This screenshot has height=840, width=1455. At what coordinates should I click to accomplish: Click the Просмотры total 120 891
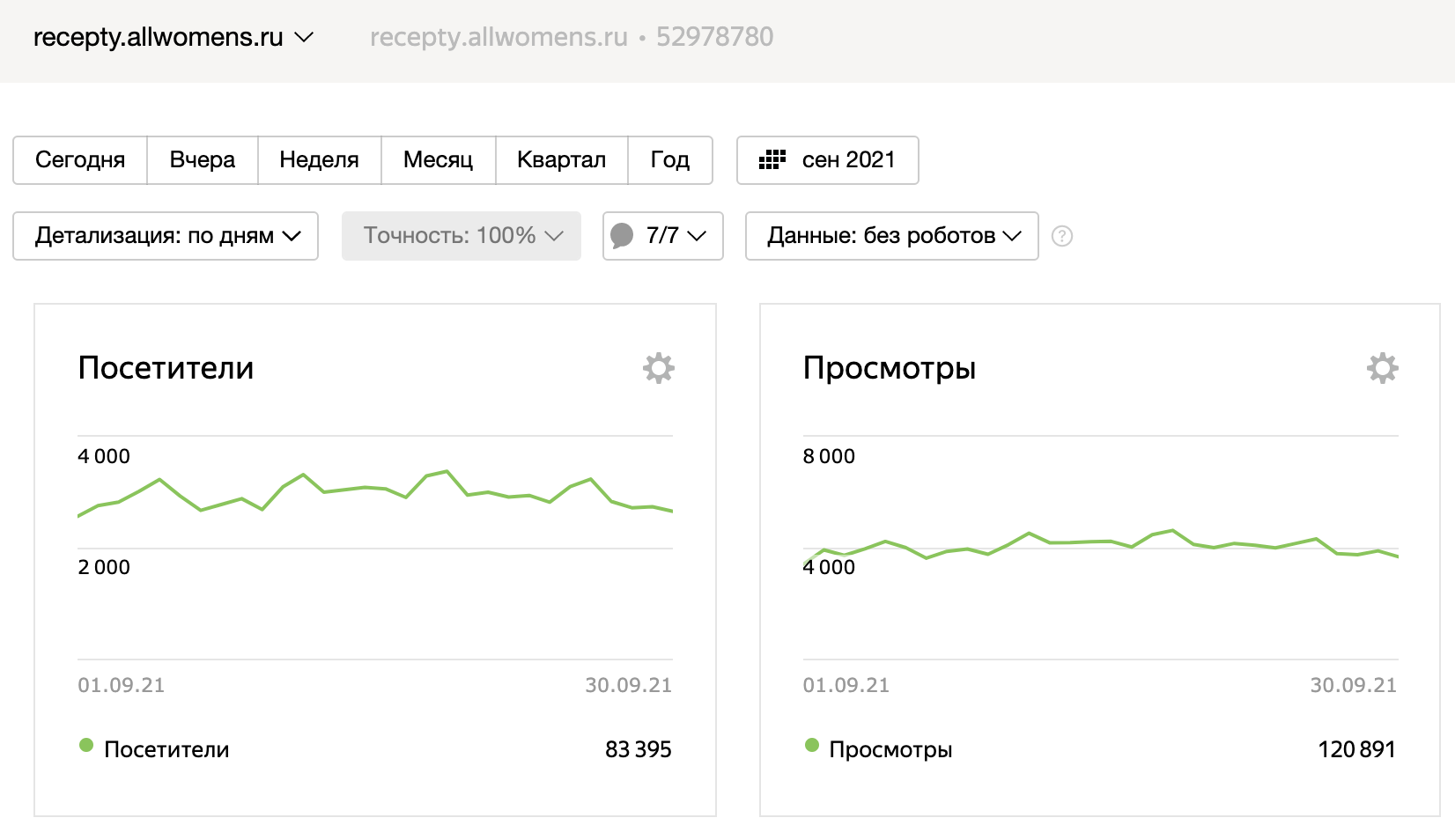(1357, 749)
